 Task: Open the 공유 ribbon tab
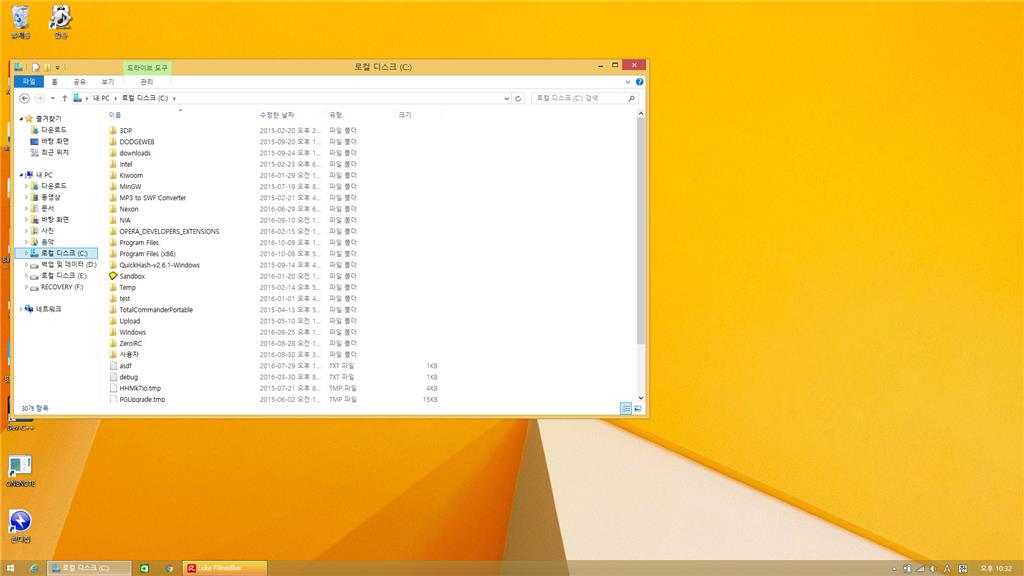click(x=79, y=82)
